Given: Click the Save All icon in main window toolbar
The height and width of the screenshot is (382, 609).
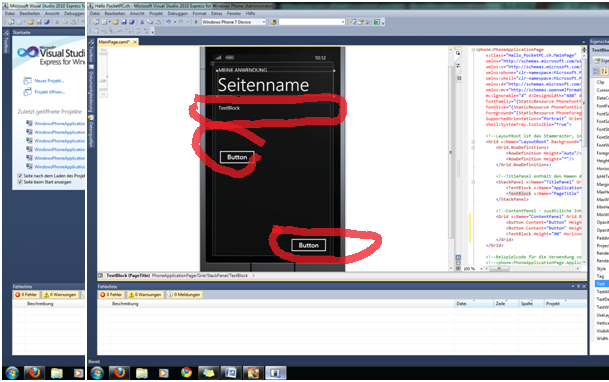Looking at the screenshot, I should click(132, 22).
